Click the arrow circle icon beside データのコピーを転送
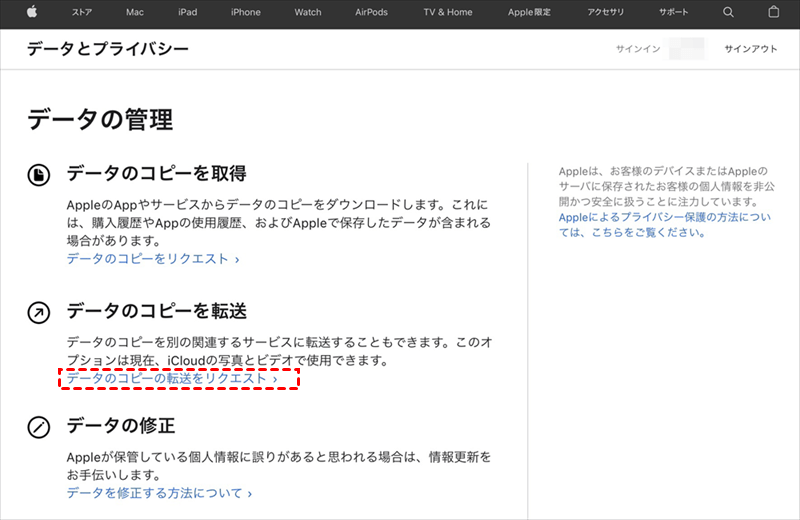This screenshot has height=520, width=800. (x=39, y=313)
